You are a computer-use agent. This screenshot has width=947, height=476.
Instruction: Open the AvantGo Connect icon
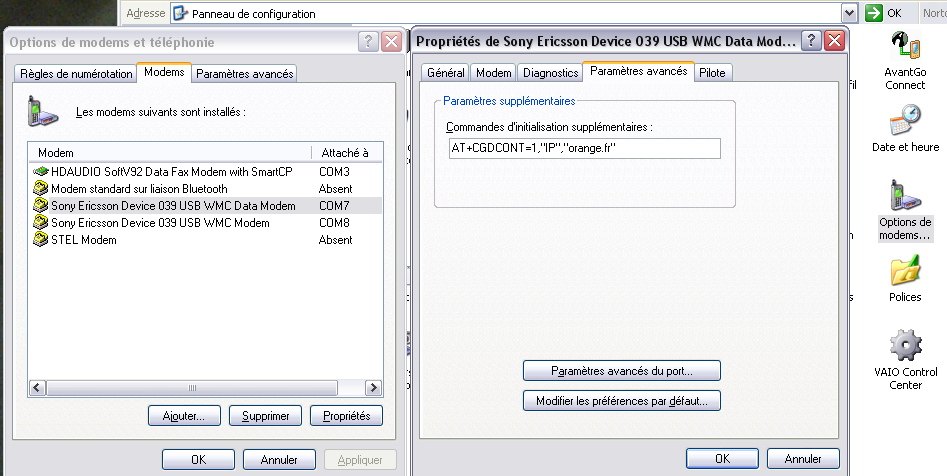coord(905,46)
